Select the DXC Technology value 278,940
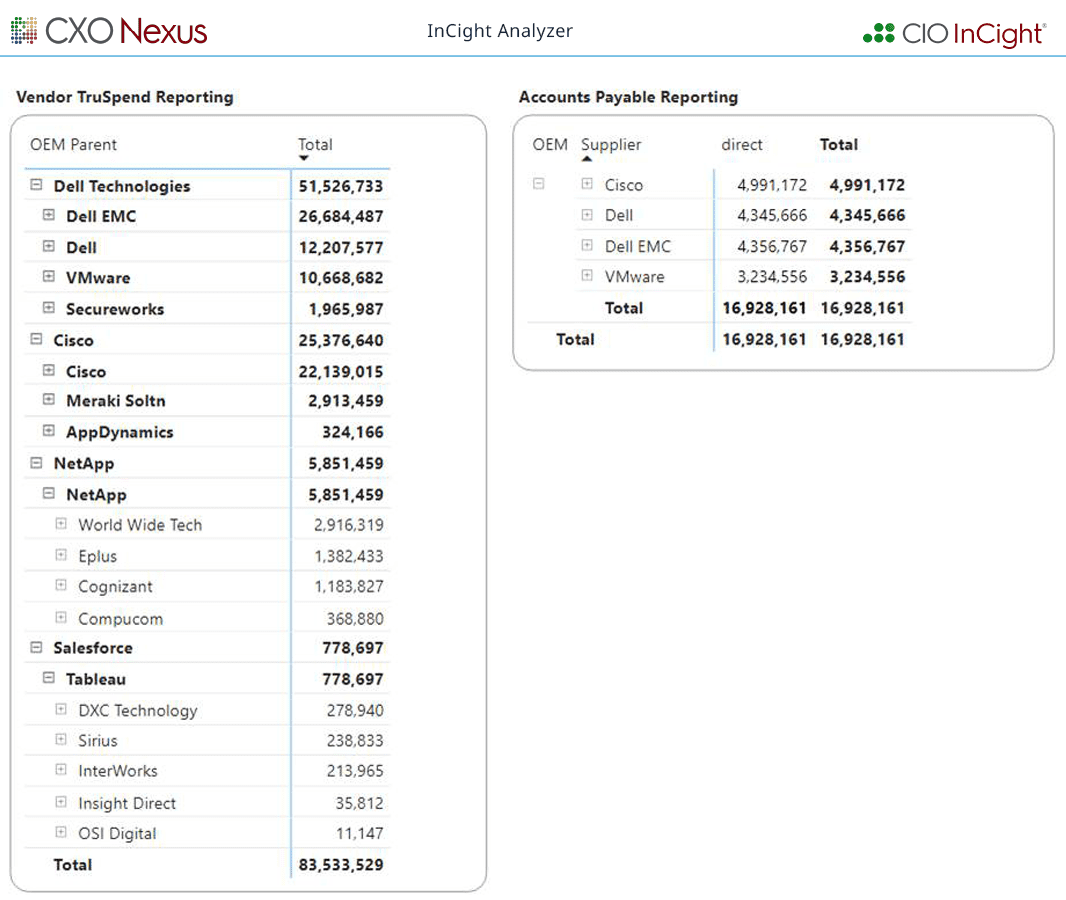The image size is (1066, 900). (355, 710)
